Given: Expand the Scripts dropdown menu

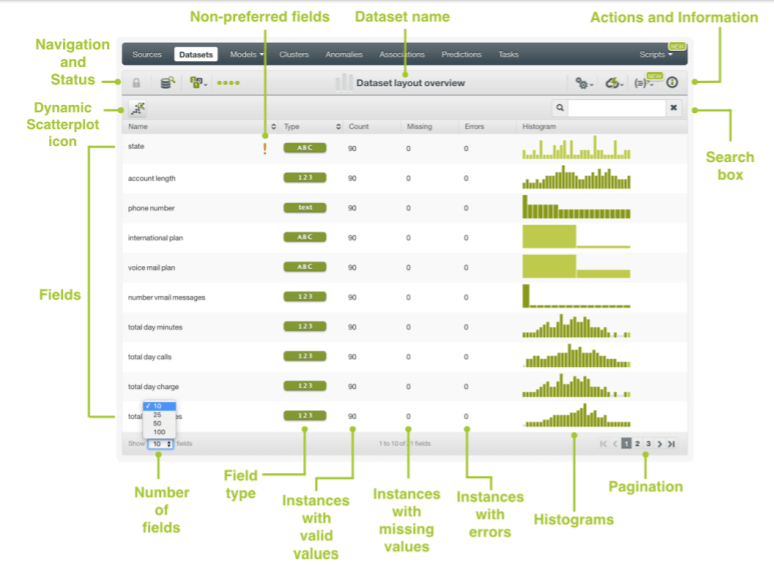Looking at the screenshot, I should pyautogui.click(x=656, y=54).
